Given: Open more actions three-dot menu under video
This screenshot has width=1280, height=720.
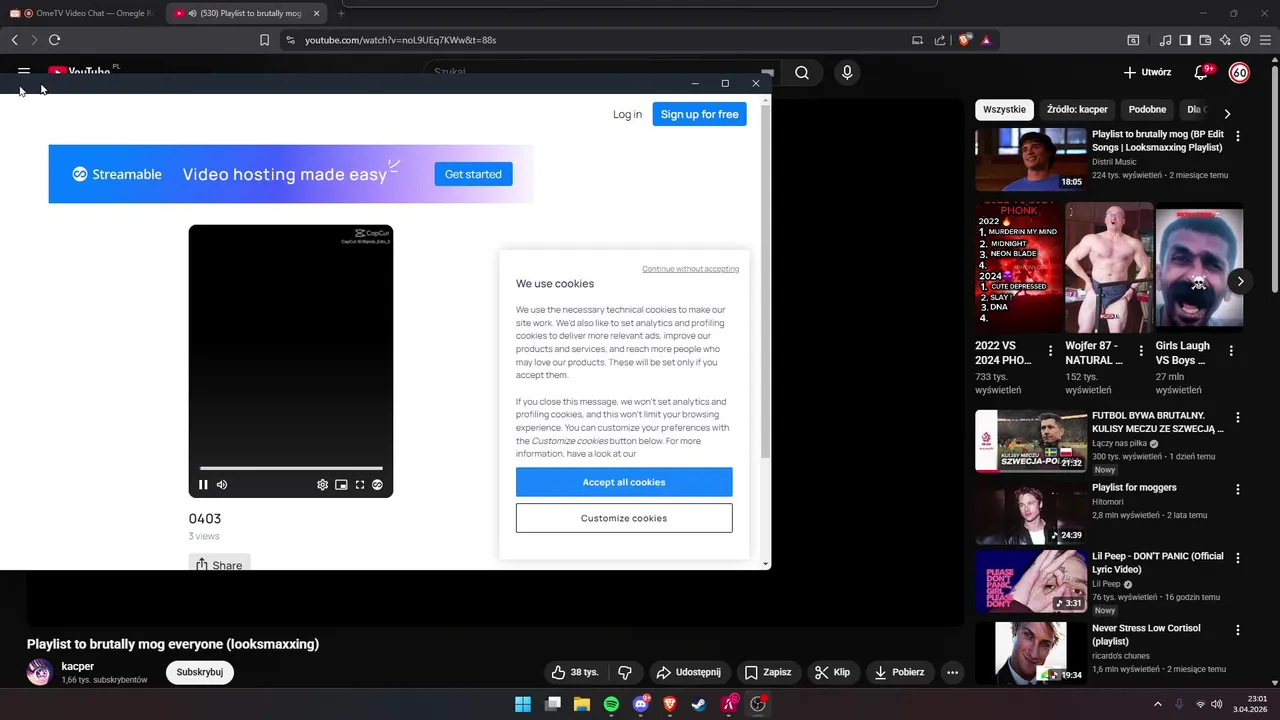Looking at the screenshot, I should point(952,672).
